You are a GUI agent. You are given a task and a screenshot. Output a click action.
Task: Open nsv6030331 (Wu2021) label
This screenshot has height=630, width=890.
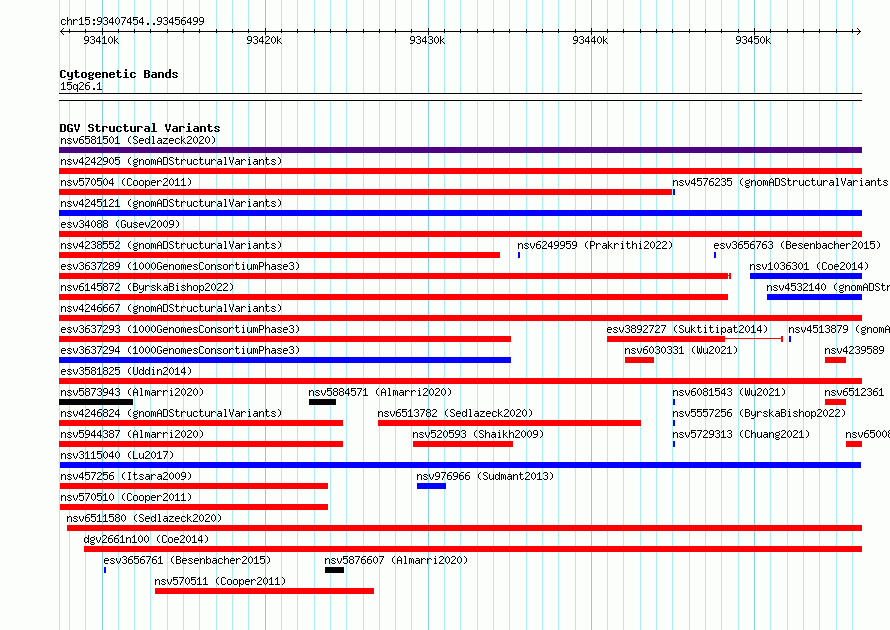681,350
